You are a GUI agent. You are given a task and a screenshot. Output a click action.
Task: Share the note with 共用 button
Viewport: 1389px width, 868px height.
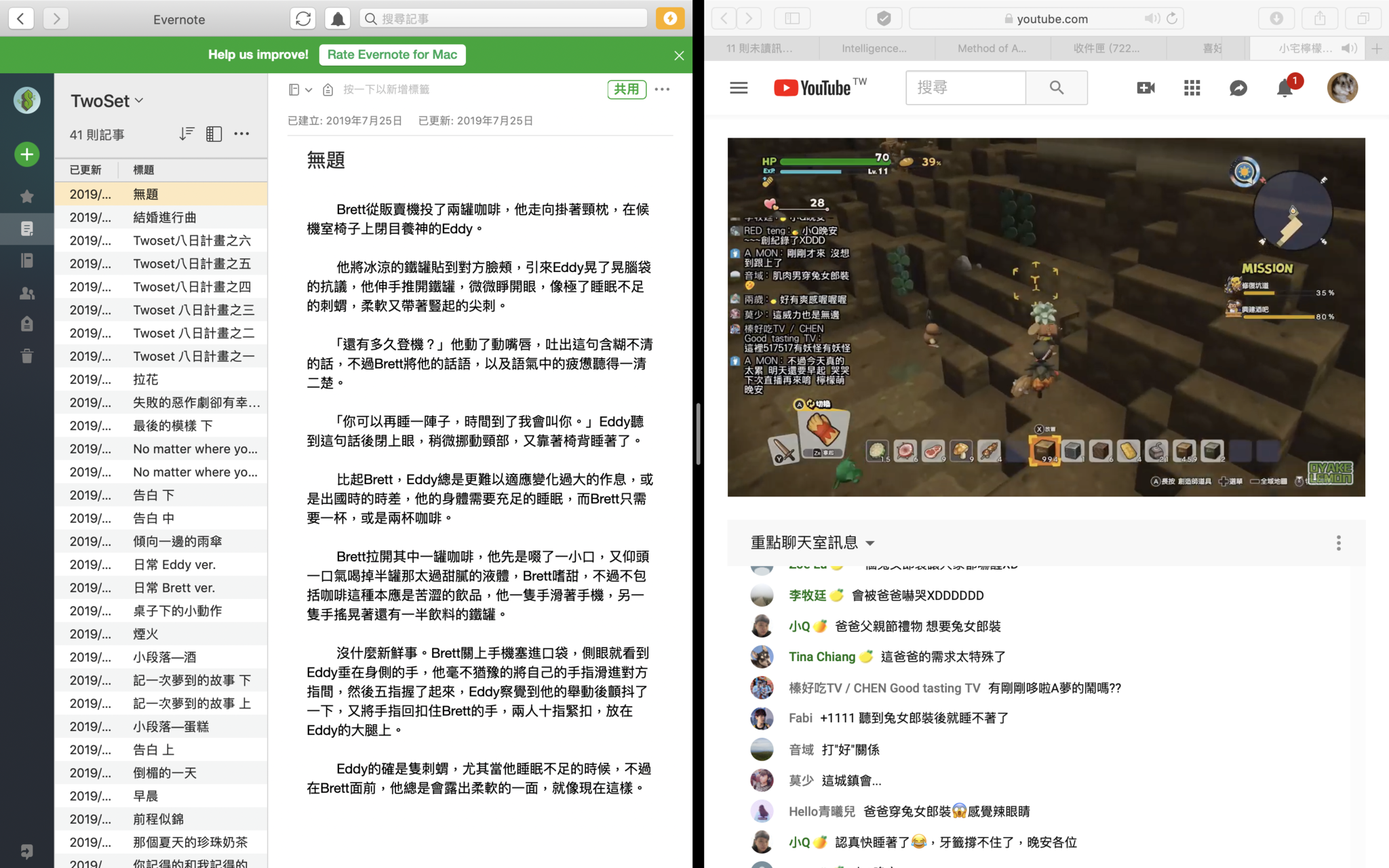pyautogui.click(x=626, y=90)
